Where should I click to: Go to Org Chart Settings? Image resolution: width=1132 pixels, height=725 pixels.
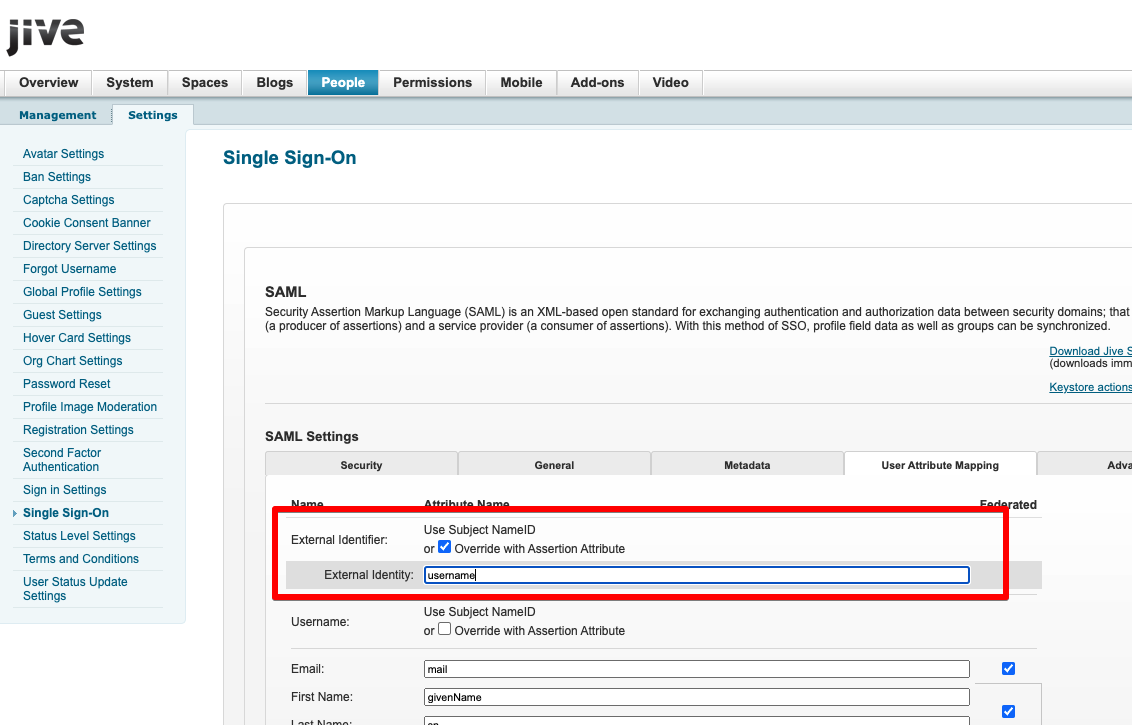(x=72, y=362)
